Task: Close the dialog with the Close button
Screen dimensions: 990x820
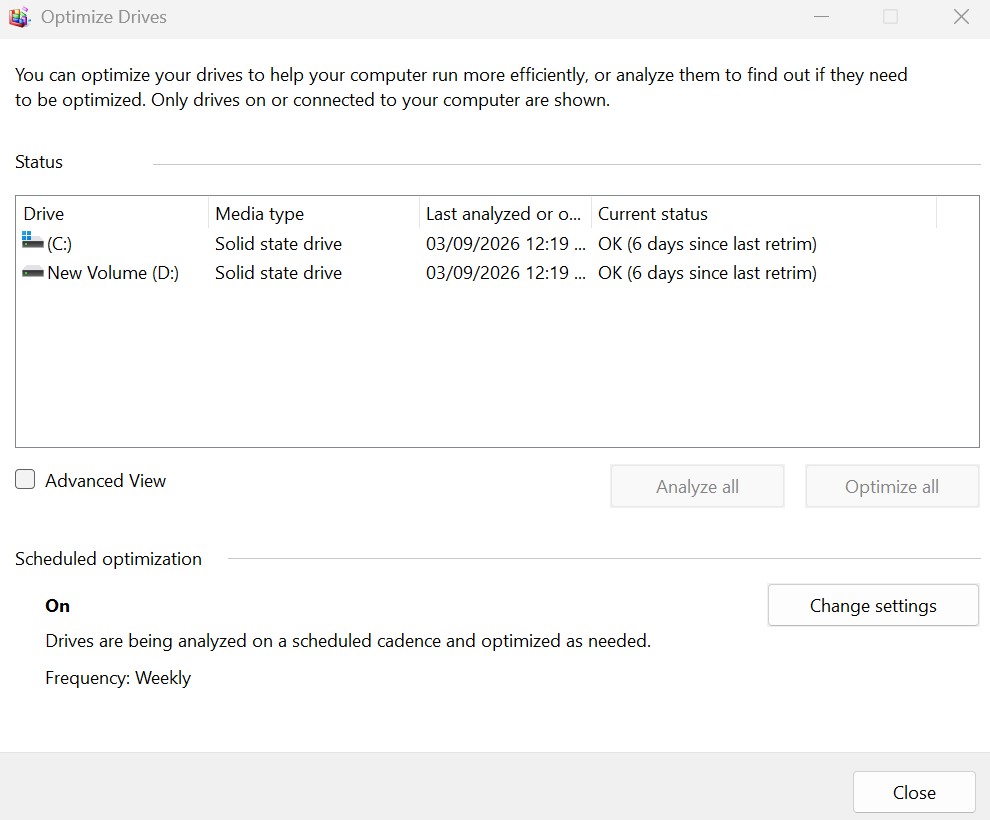Action: (914, 792)
